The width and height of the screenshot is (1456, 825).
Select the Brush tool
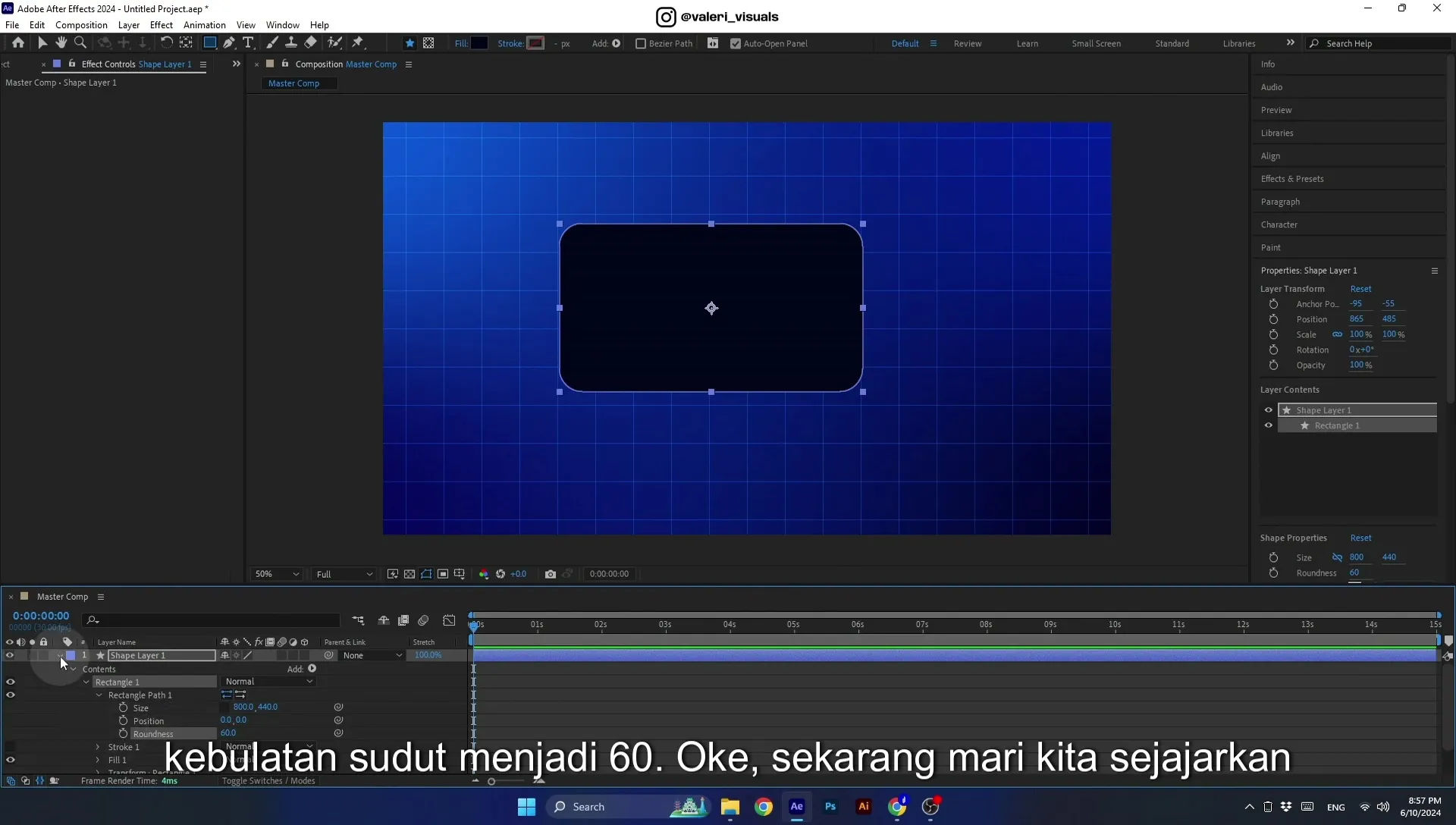coord(272,43)
